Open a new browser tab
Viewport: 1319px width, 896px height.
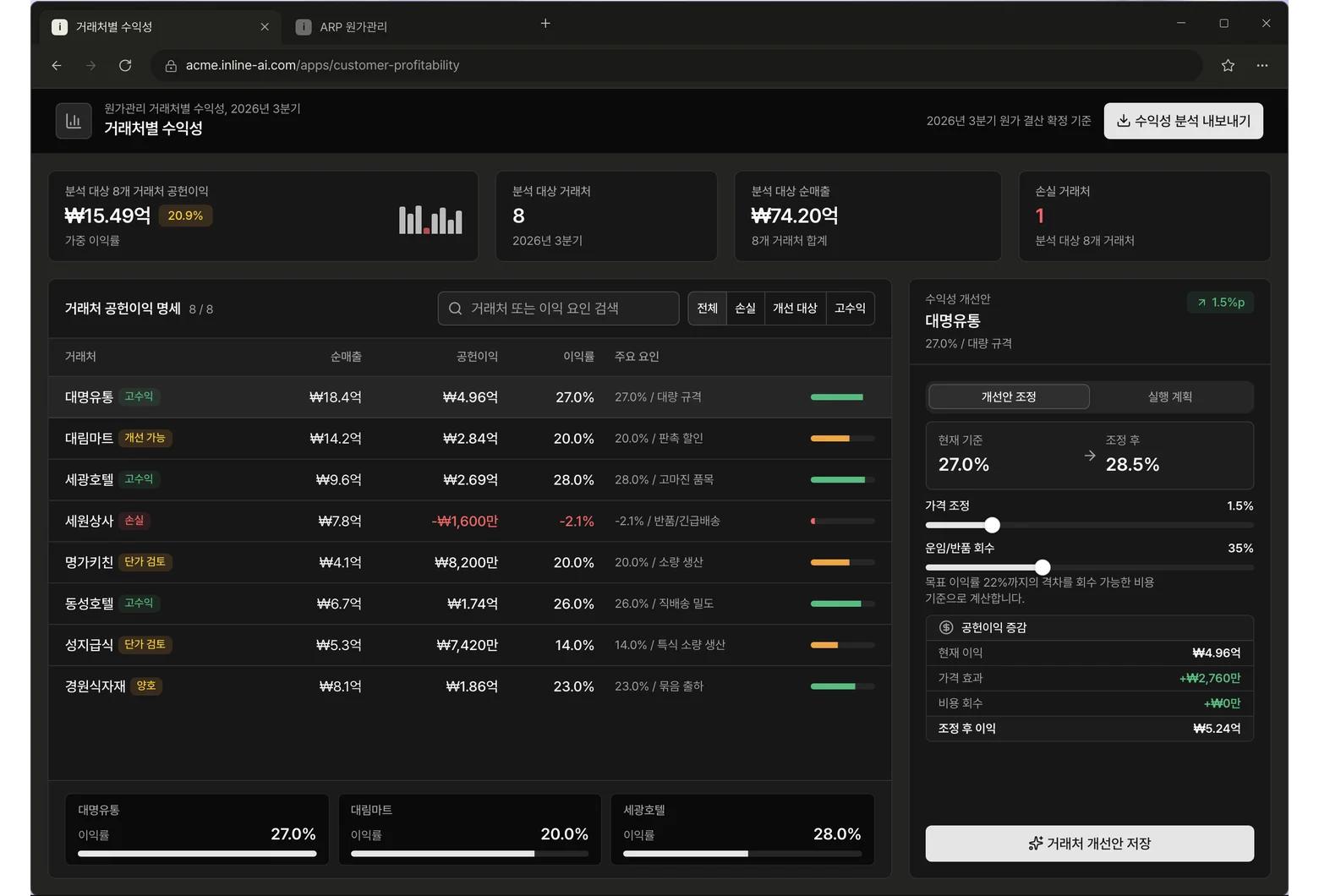(x=545, y=24)
